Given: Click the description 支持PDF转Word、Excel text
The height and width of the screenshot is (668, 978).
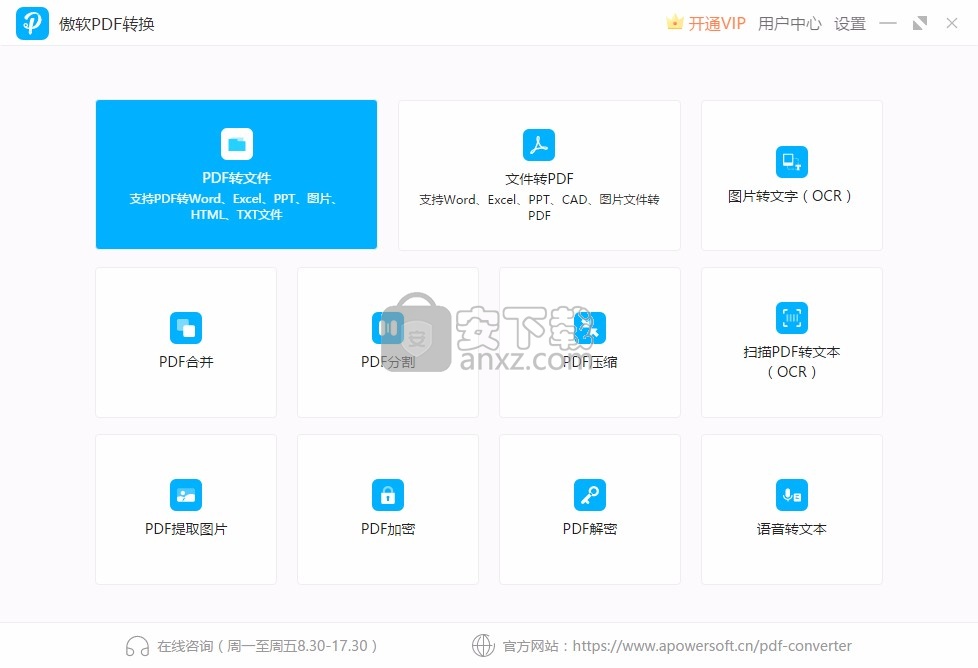Looking at the screenshot, I should (x=236, y=206).
